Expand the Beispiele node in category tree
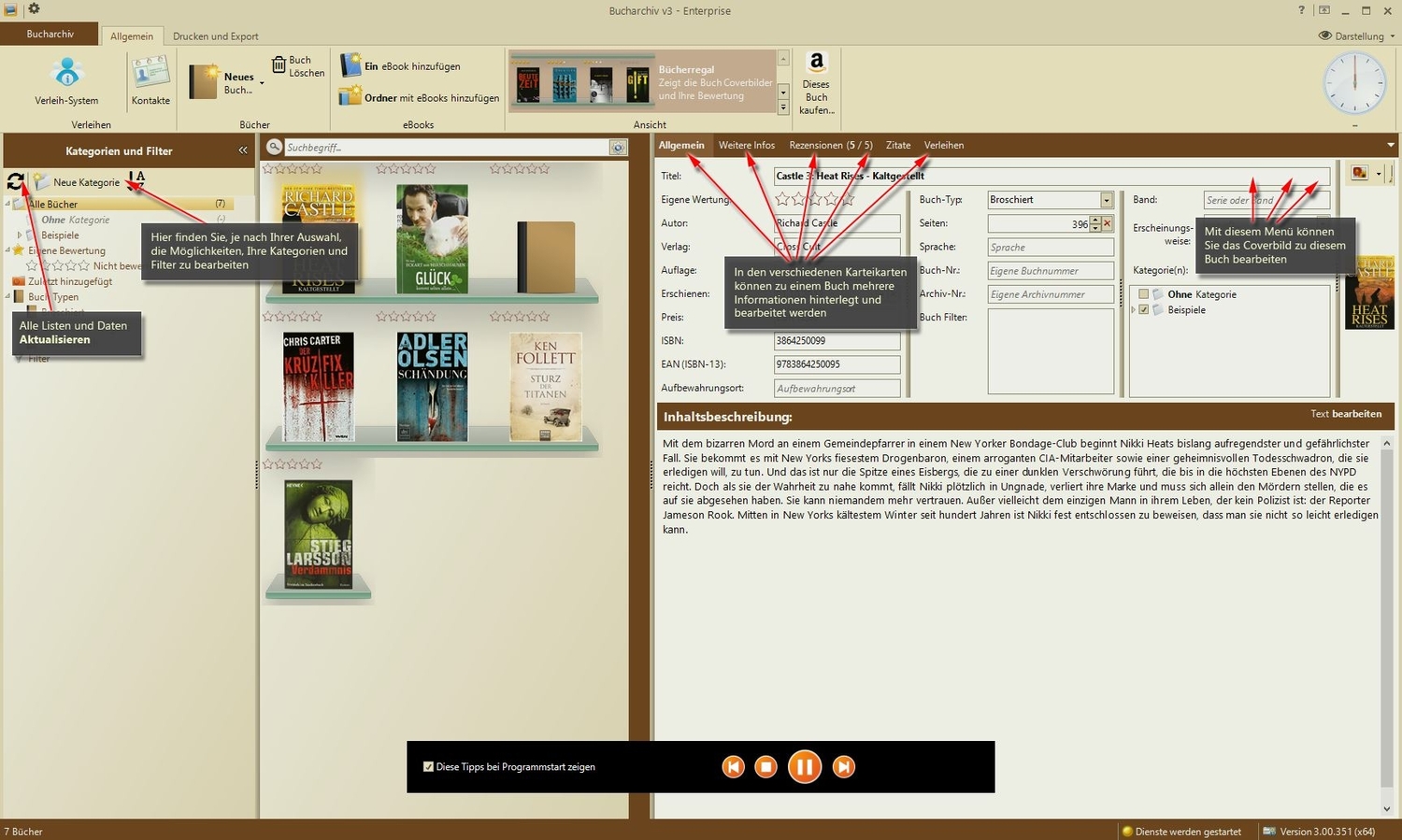1402x840 pixels. [x=20, y=235]
